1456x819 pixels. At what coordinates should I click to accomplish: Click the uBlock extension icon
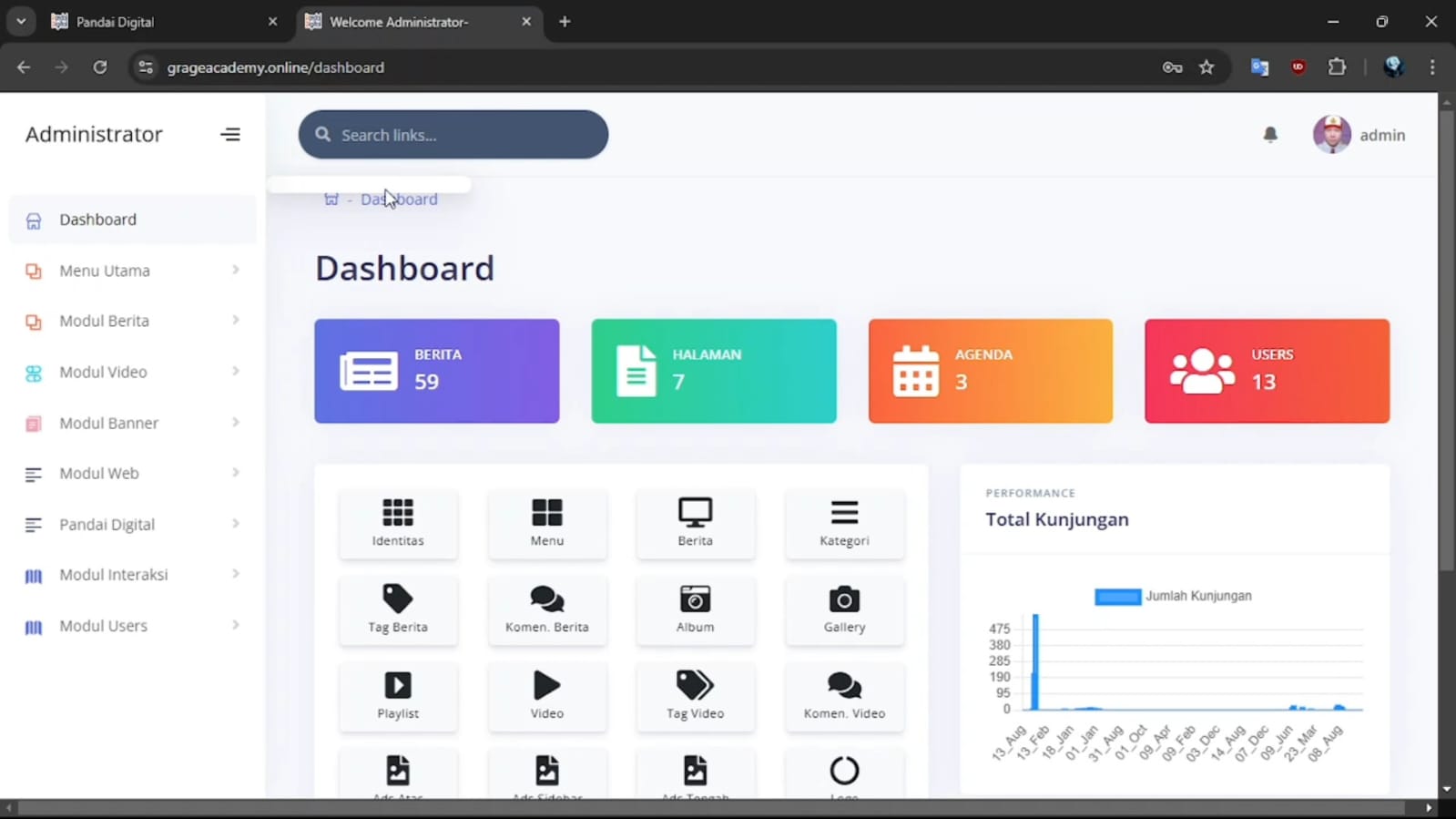tap(1298, 67)
